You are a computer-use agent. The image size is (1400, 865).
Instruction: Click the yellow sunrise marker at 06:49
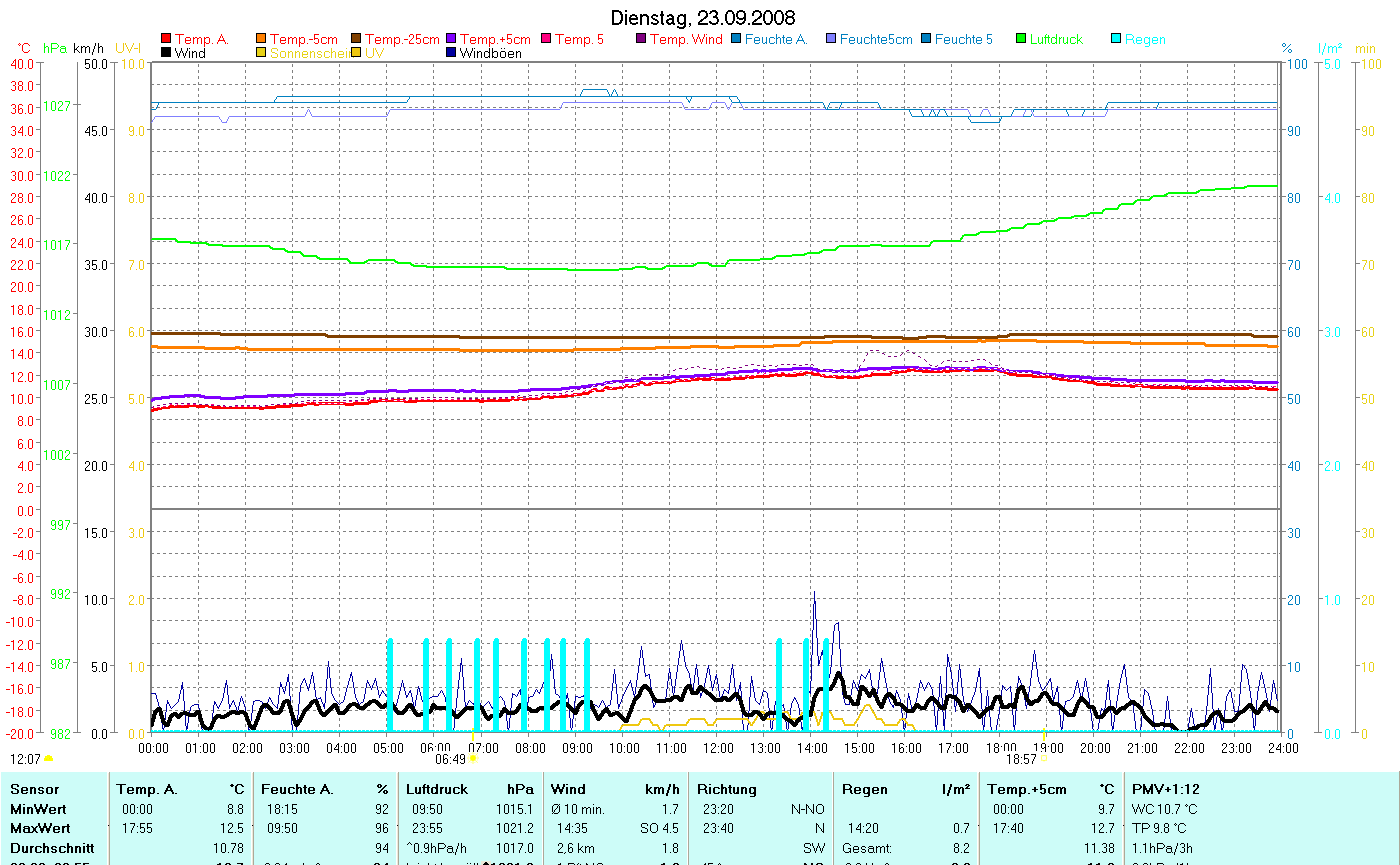(473, 759)
